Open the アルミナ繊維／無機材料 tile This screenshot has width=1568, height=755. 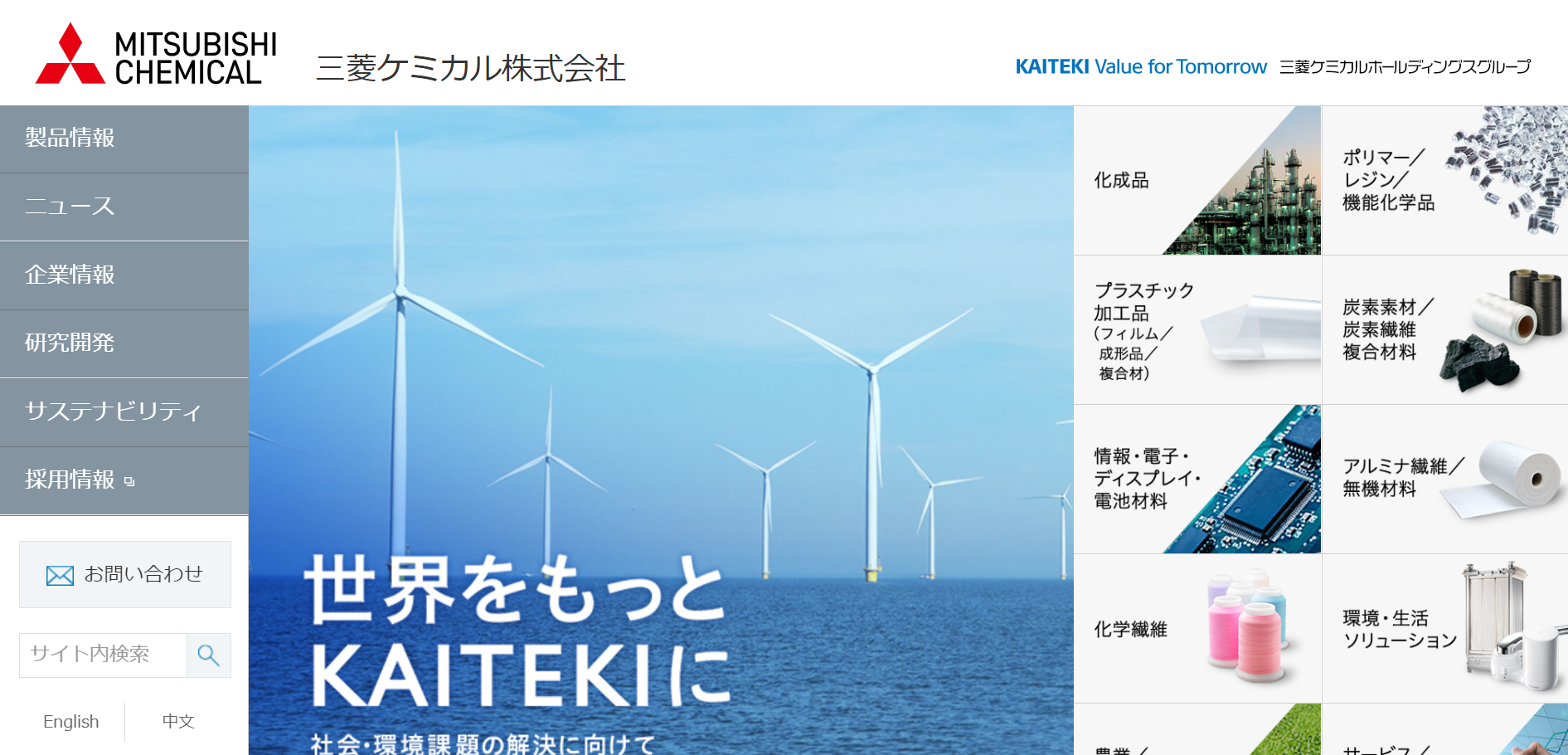[x=1444, y=480]
